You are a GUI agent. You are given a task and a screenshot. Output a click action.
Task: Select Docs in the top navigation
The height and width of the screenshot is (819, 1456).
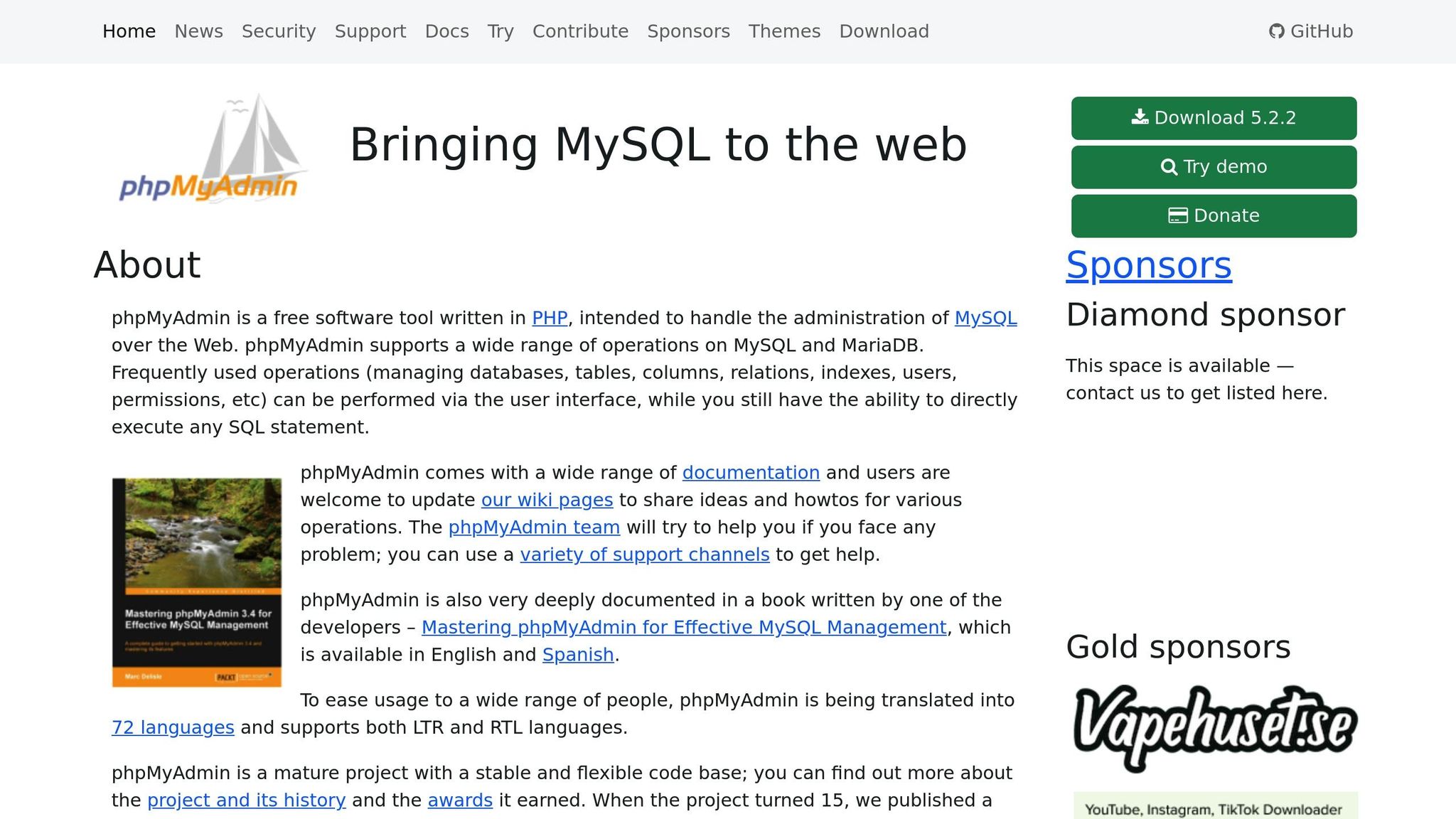446,31
